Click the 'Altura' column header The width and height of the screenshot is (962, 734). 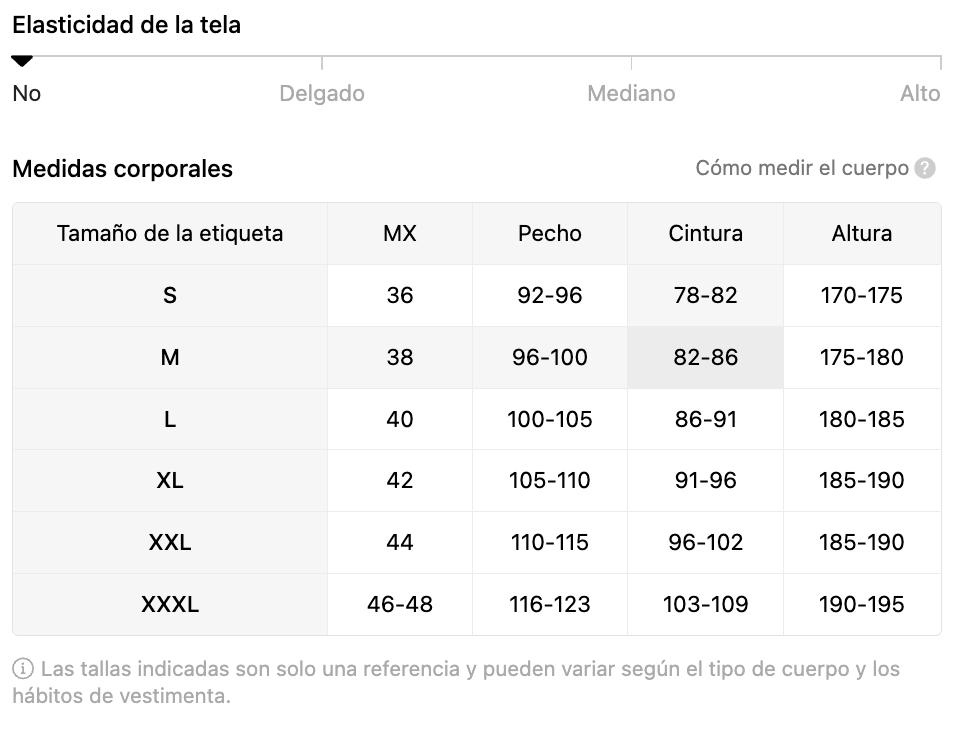click(x=862, y=234)
